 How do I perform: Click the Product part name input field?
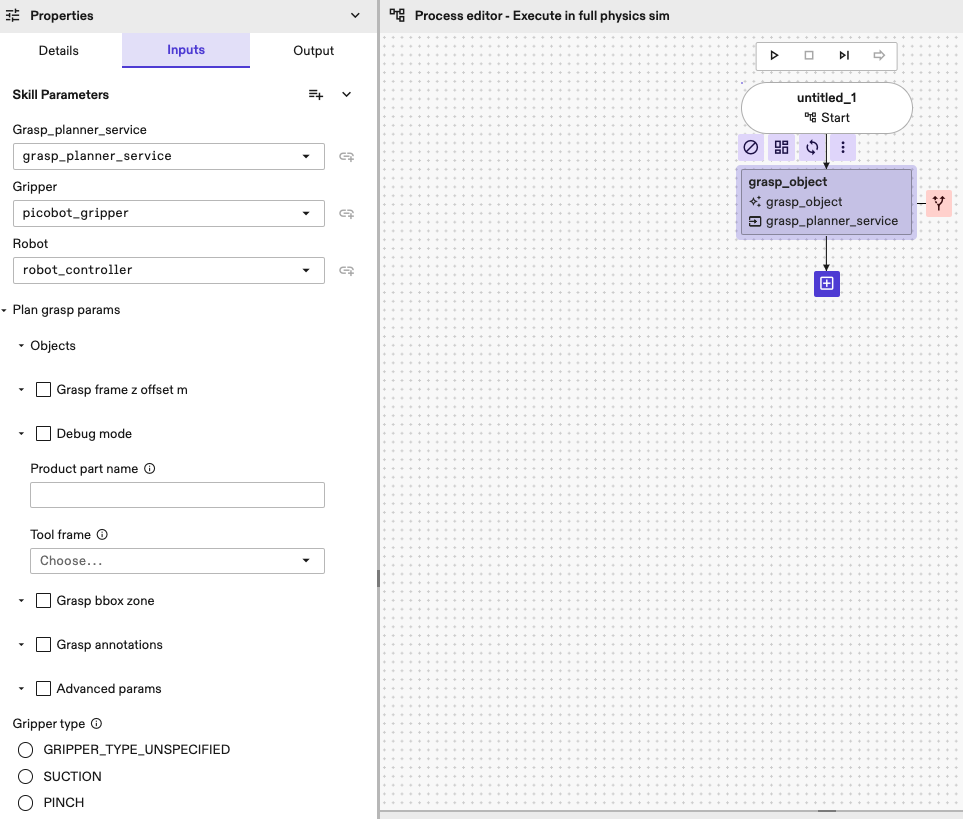[177, 495]
